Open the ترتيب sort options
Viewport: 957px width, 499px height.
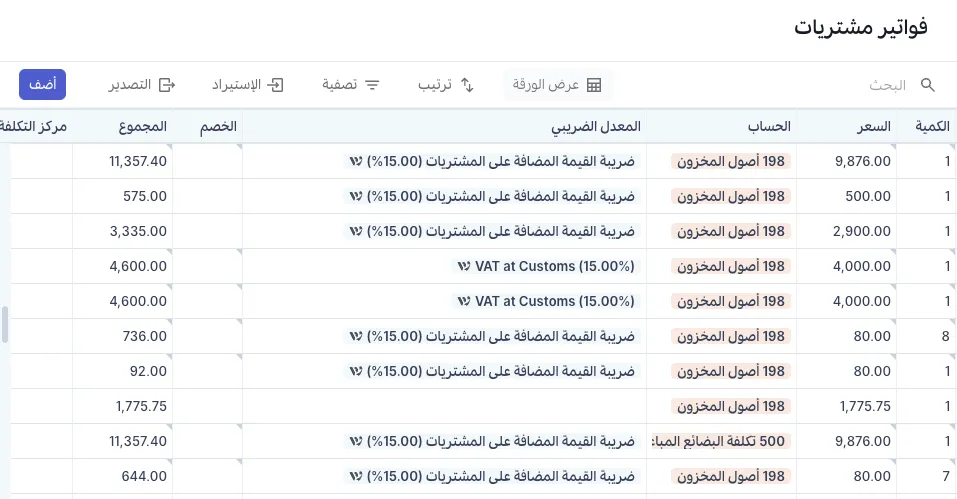pos(446,85)
